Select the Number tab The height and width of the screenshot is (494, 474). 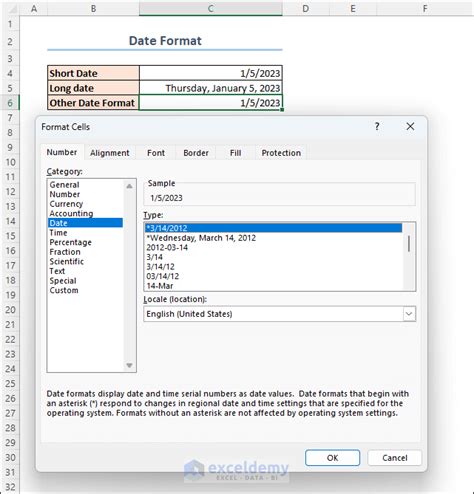[x=62, y=152]
